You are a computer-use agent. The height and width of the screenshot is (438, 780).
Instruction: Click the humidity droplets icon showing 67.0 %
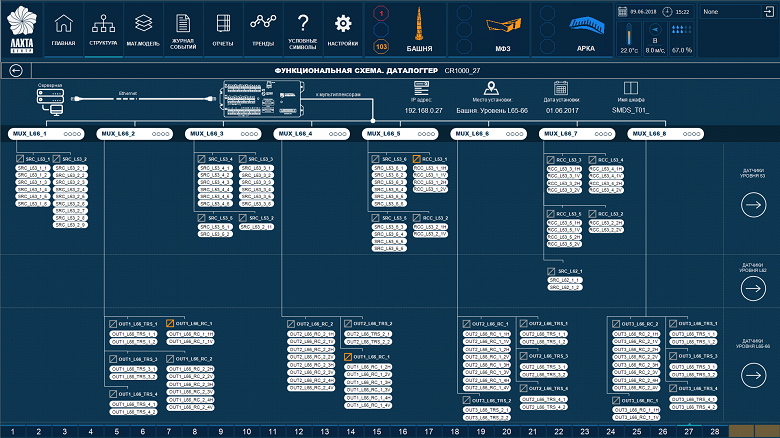point(682,30)
